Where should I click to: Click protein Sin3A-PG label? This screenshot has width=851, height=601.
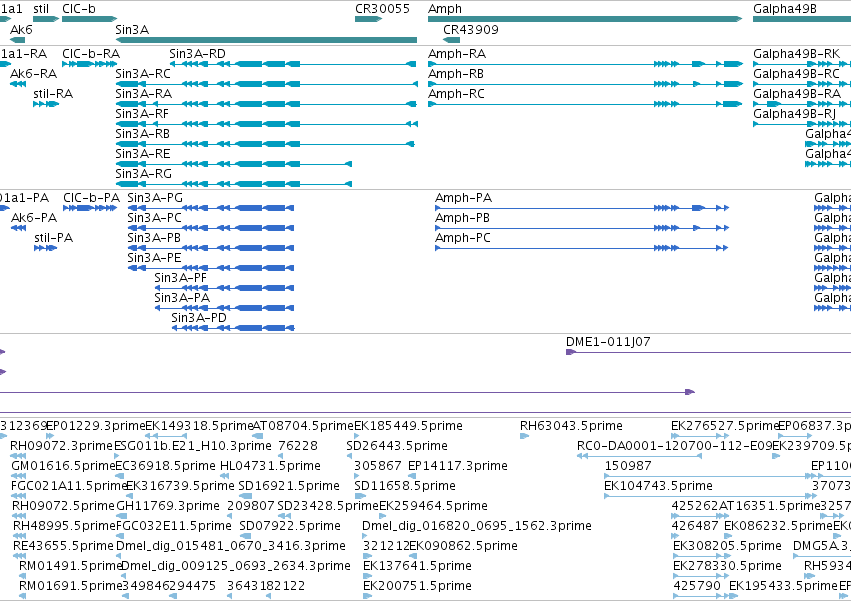(x=155, y=198)
